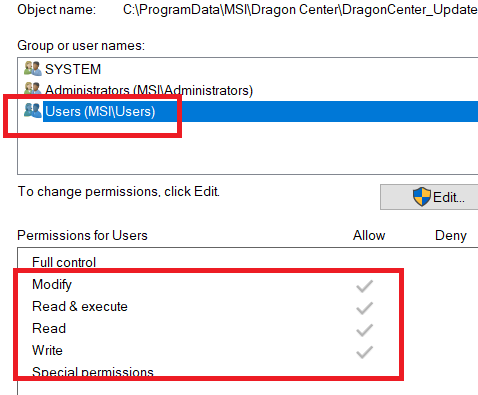Click the Administrators group user icon
The height and width of the screenshot is (395, 478).
[33, 89]
